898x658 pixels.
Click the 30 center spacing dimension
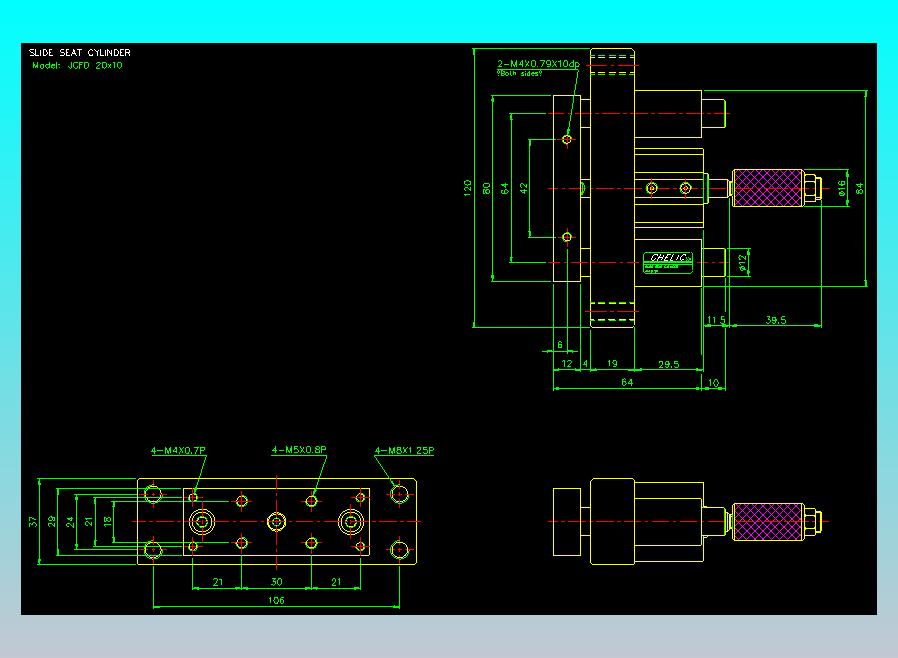tap(277, 581)
